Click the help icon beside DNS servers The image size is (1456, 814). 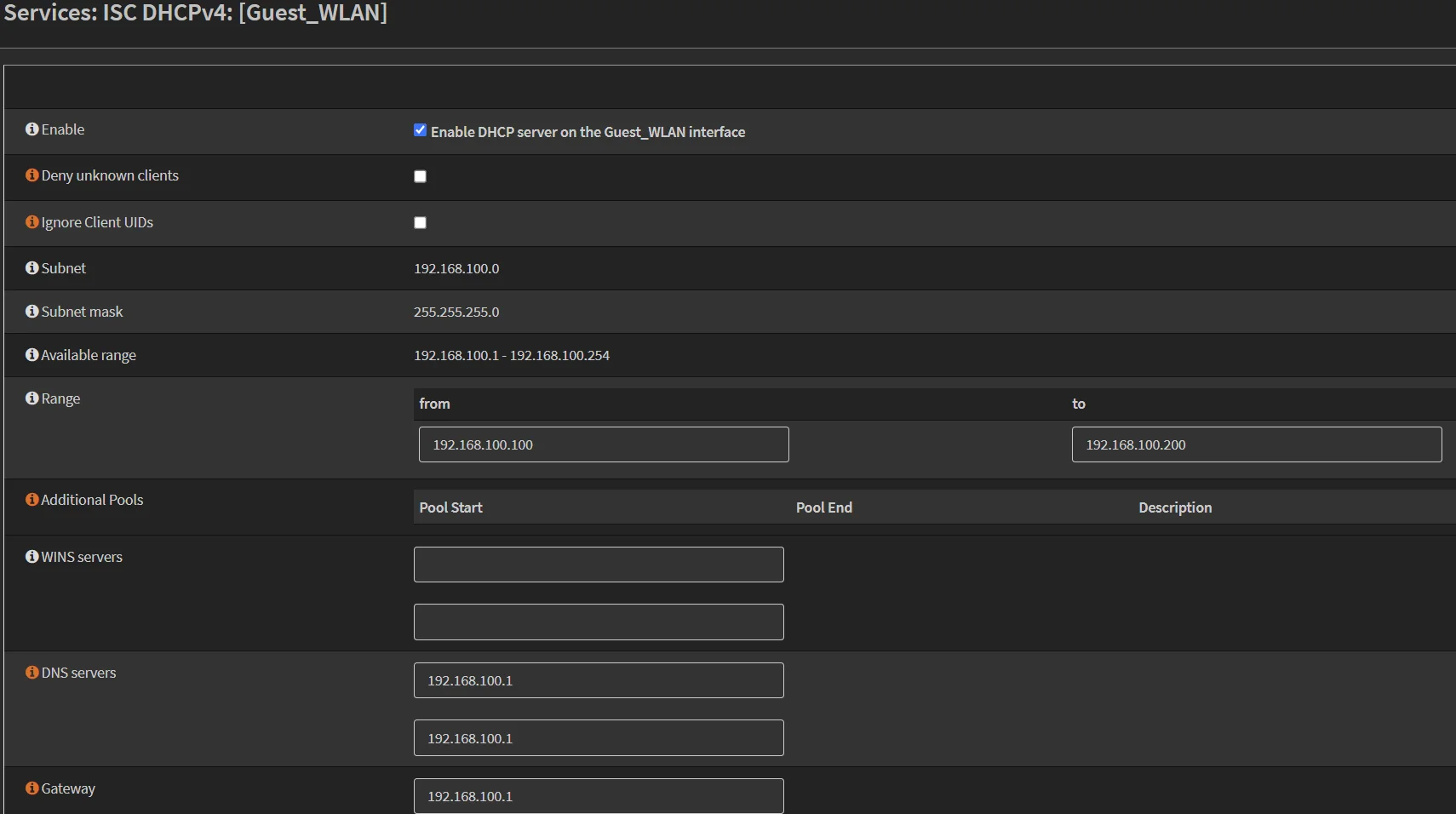pyautogui.click(x=32, y=673)
